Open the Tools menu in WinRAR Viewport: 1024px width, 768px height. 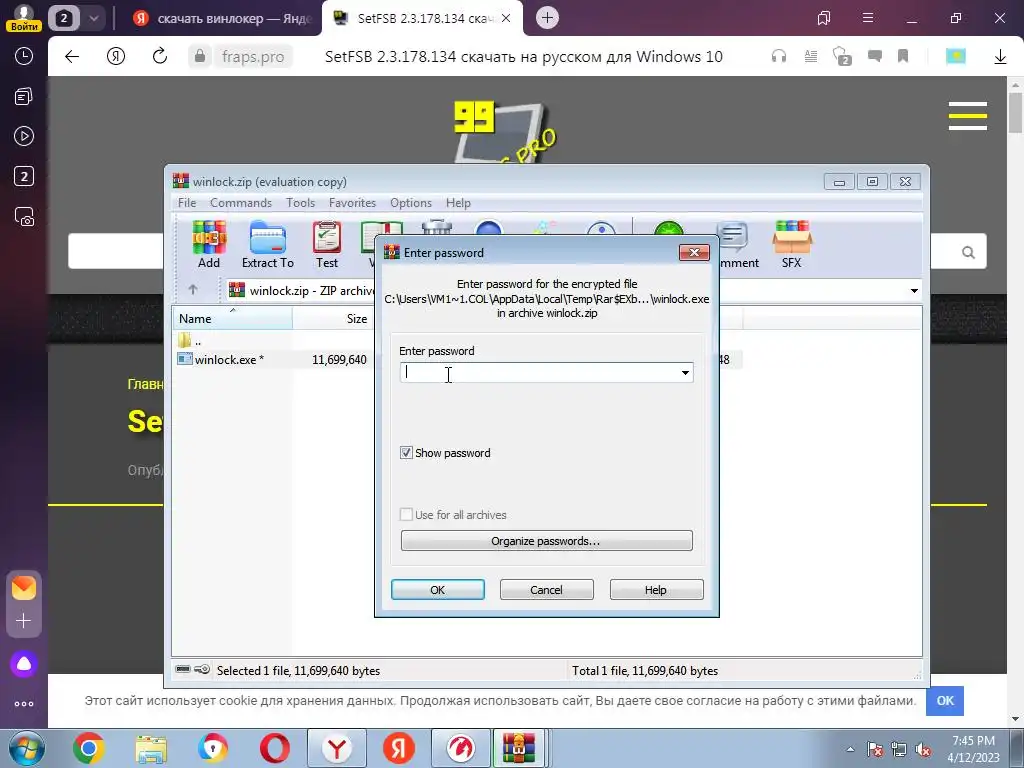[300, 203]
